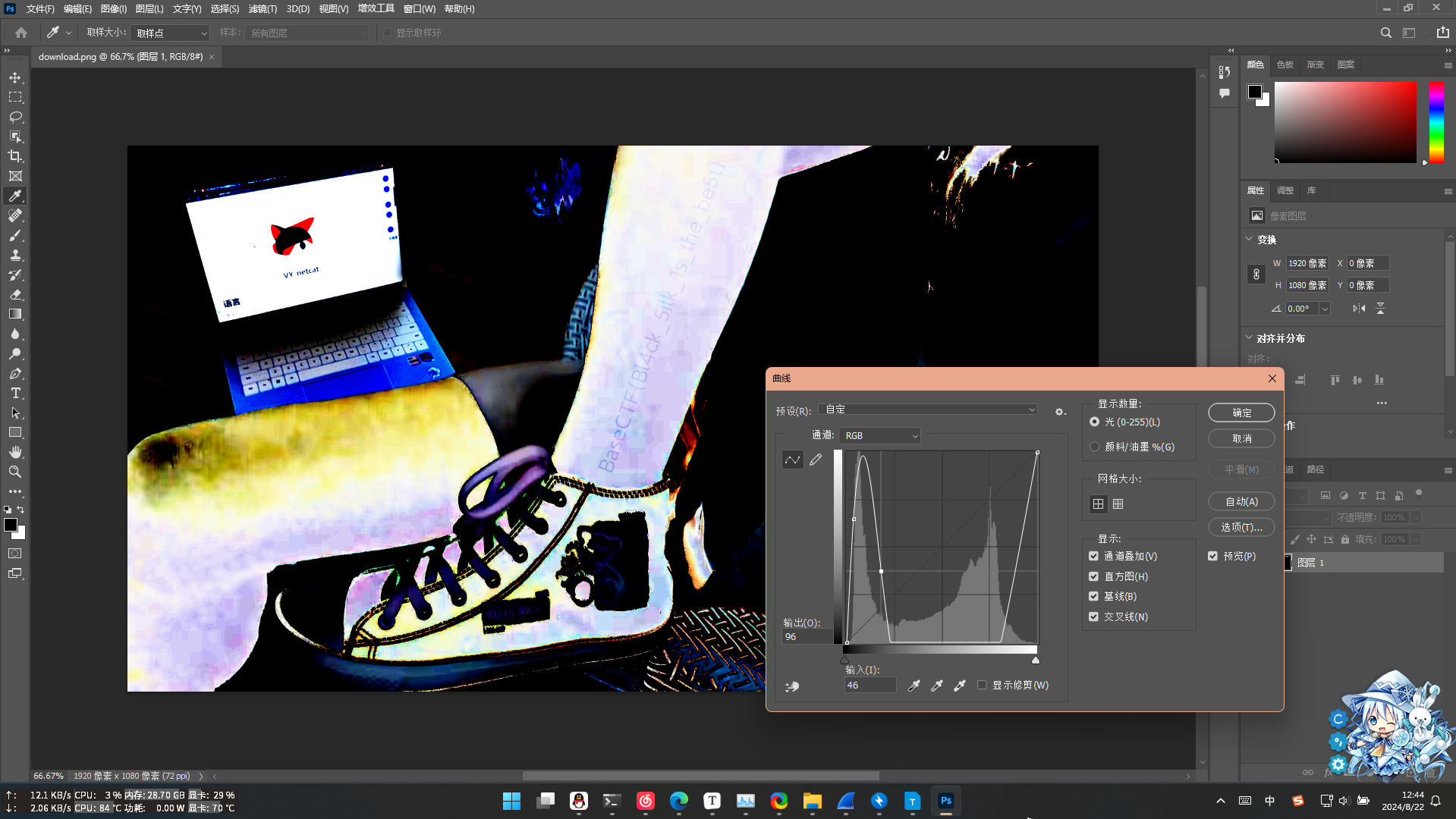Select the Zoom tool in toolbar
The height and width of the screenshot is (819, 1456).
[x=15, y=472]
